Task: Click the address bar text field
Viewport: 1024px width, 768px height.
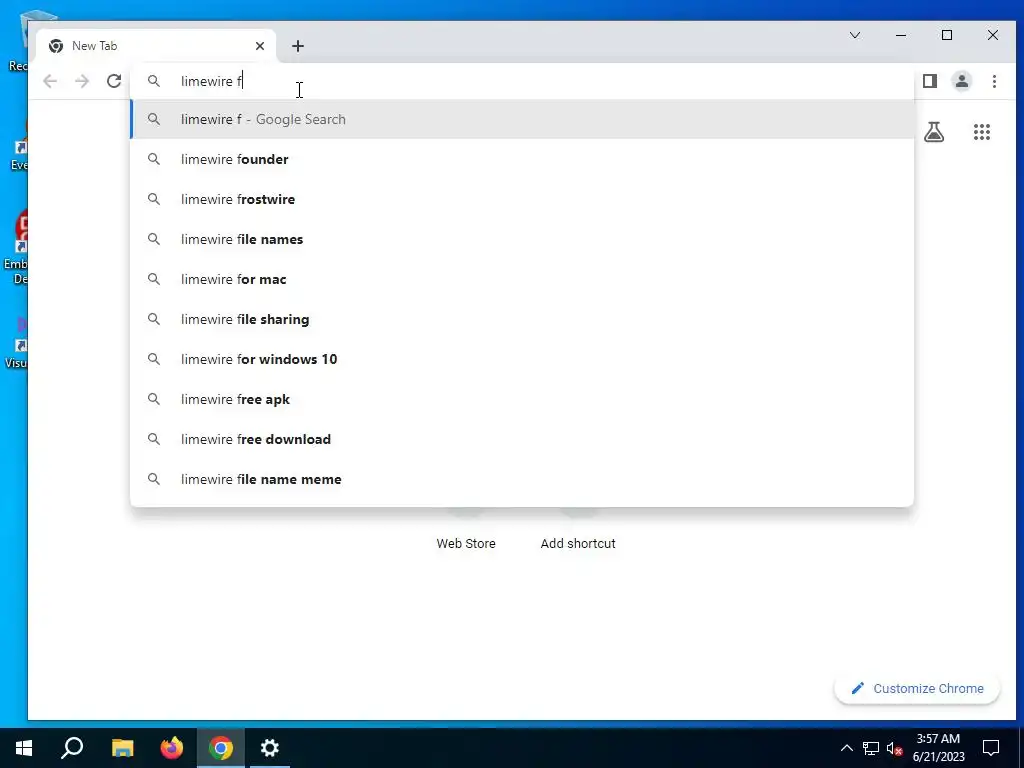Action: [522, 81]
